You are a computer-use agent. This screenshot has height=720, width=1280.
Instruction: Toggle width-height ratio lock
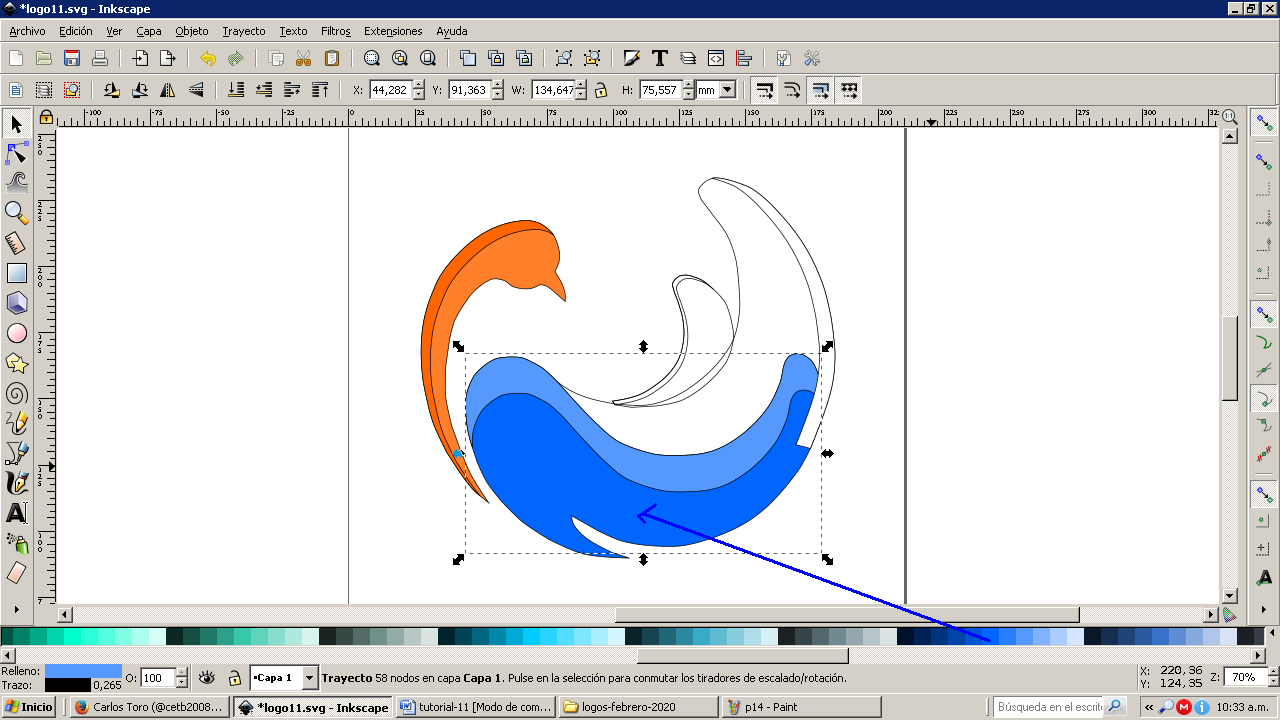pyautogui.click(x=600, y=90)
